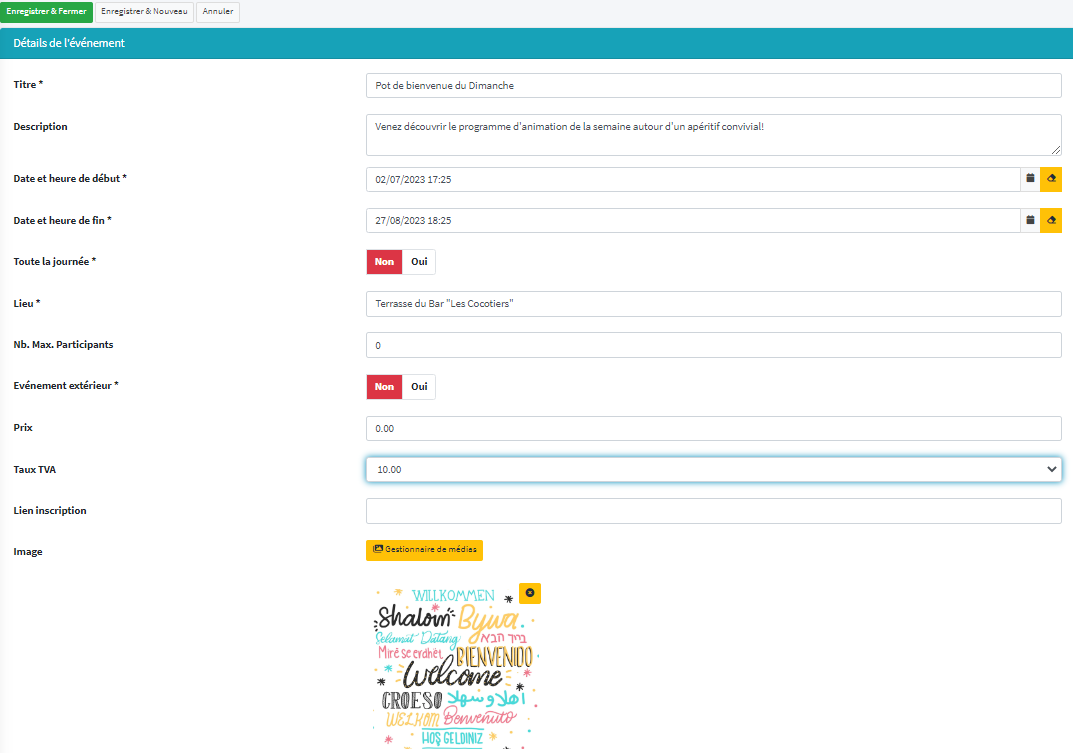Click the Nb. Max. Participants field

coord(713,345)
